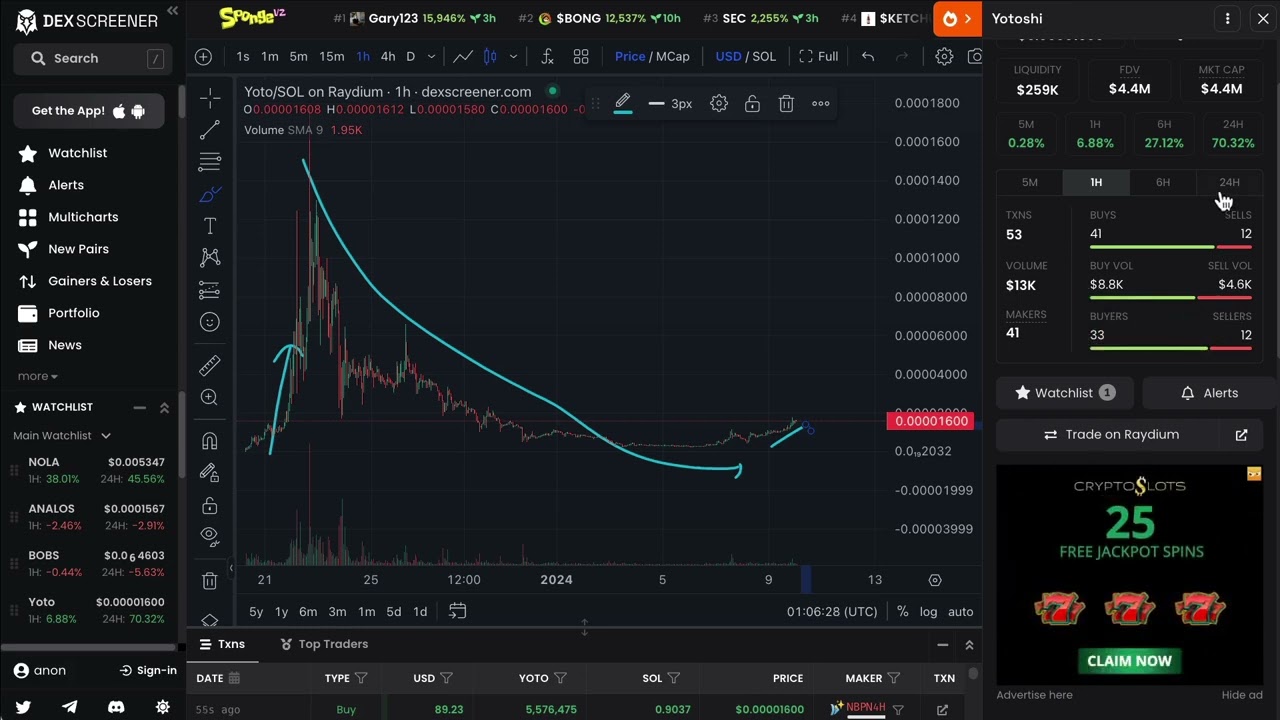The width and height of the screenshot is (1280, 720).
Task: Select the crosshair cursor tool
Action: coord(210,97)
